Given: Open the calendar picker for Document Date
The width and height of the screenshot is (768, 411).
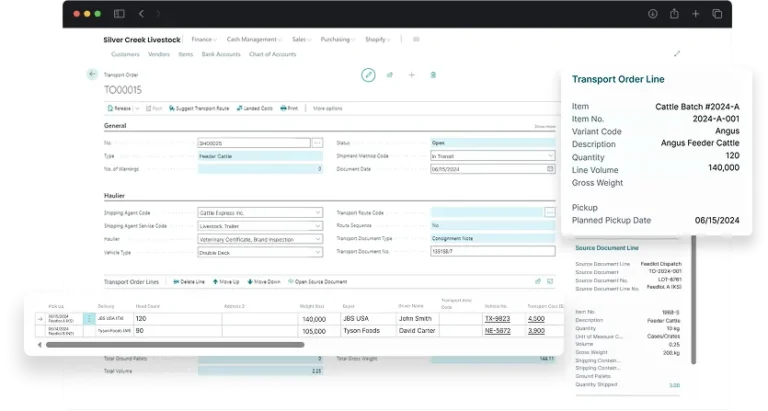Looking at the screenshot, I should (x=550, y=169).
